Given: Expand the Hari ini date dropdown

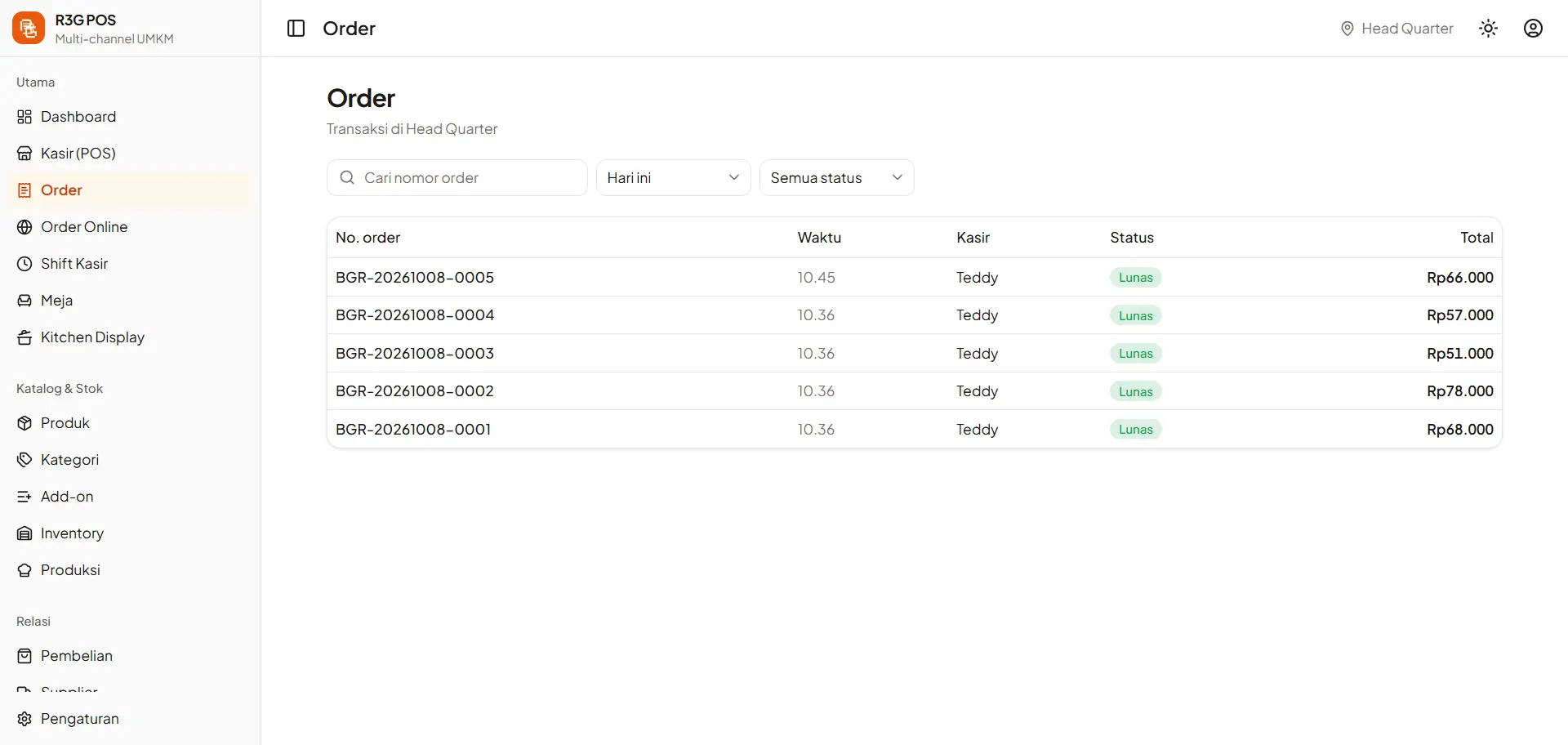Looking at the screenshot, I should (673, 178).
